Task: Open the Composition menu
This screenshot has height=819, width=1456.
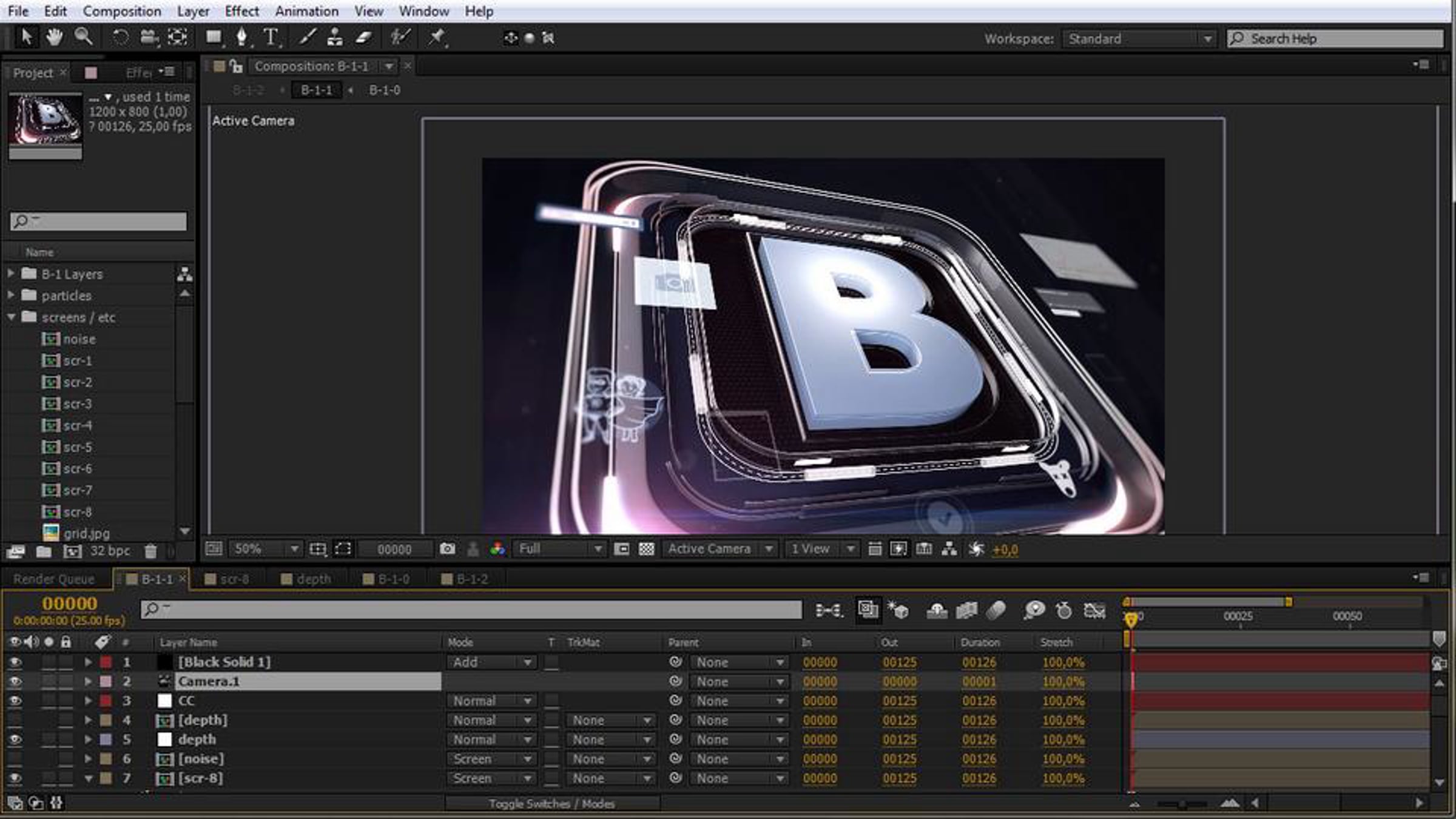Action: (x=122, y=11)
